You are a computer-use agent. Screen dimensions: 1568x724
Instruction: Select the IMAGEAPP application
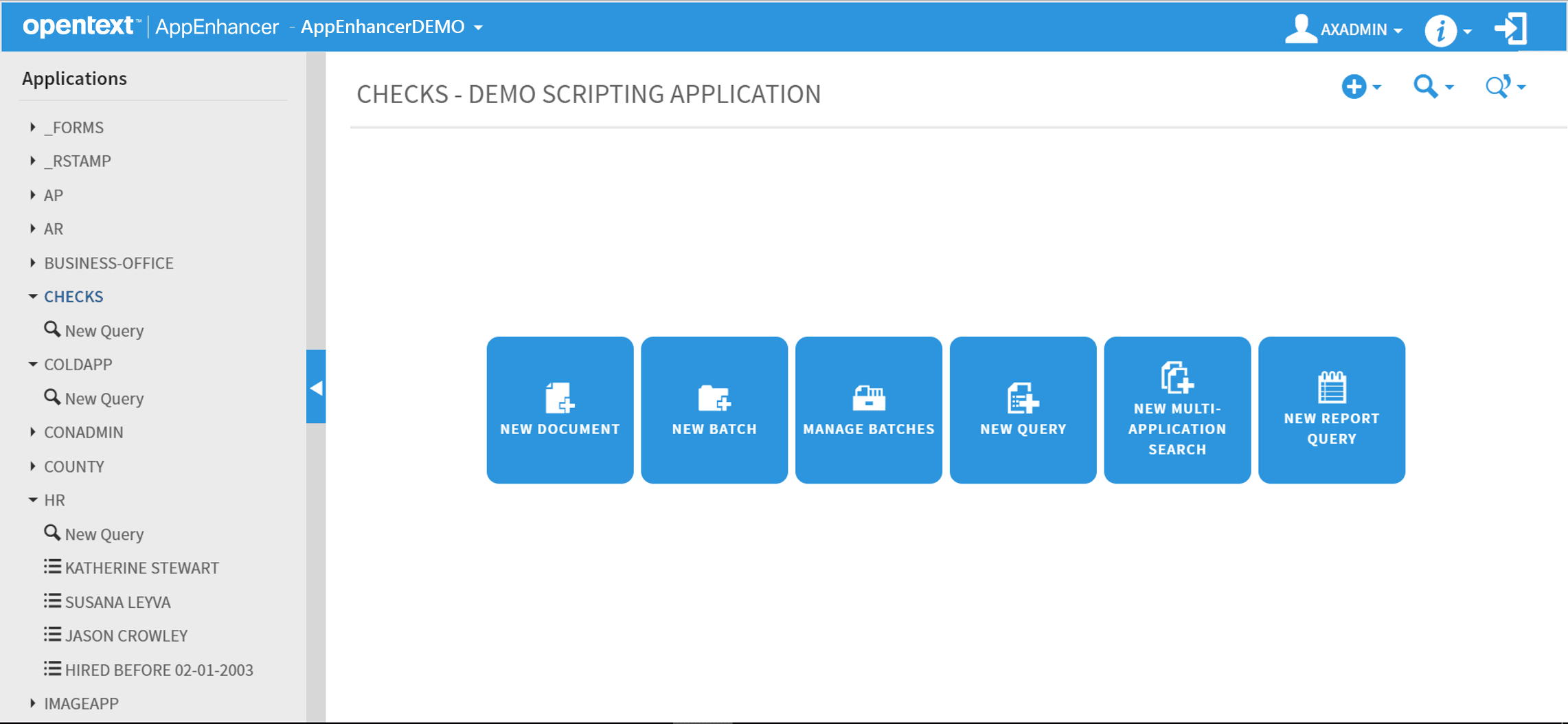pyautogui.click(x=81, y=703)
